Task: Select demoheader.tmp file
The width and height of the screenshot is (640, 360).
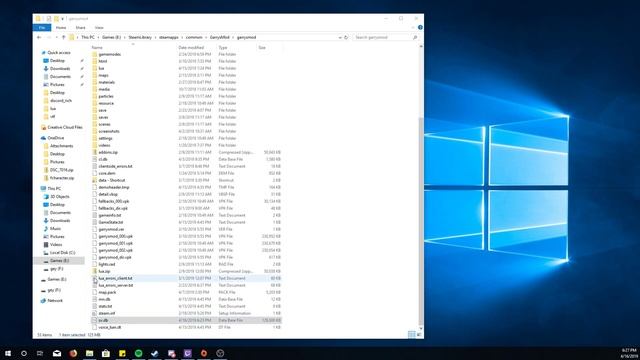Action: tap(113, 187)
